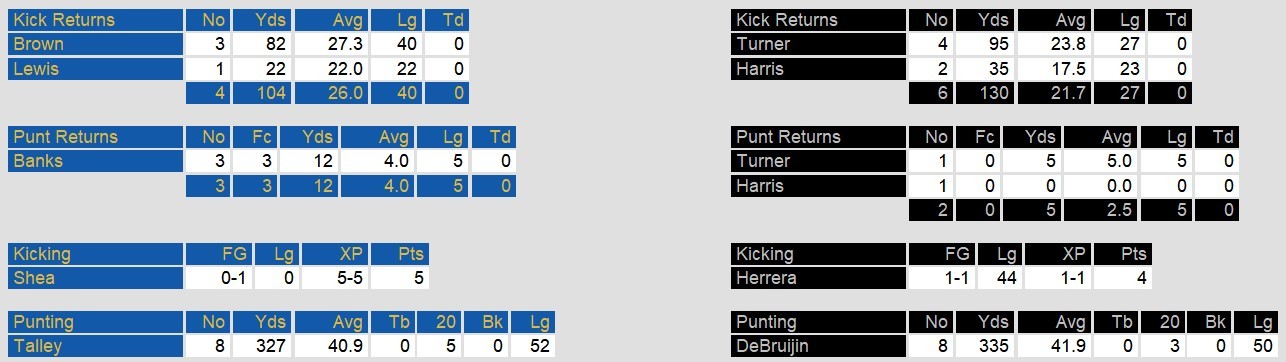The height and width of the screenshot is (362, 1286).
Task: Select Lewis row name cell
Action: tap(95, 69)
